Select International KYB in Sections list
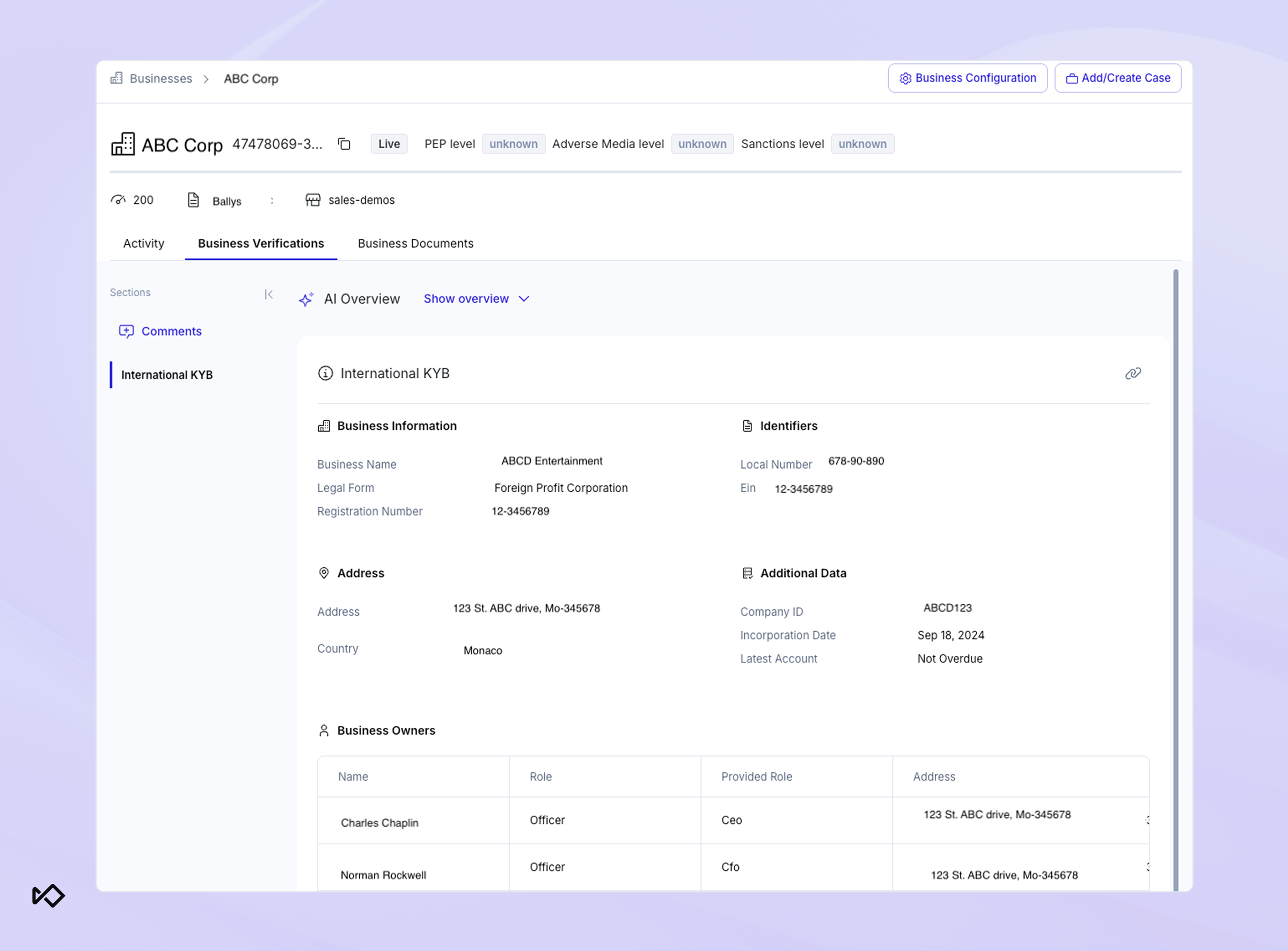 pyautogui.click(x=167, y=375)
